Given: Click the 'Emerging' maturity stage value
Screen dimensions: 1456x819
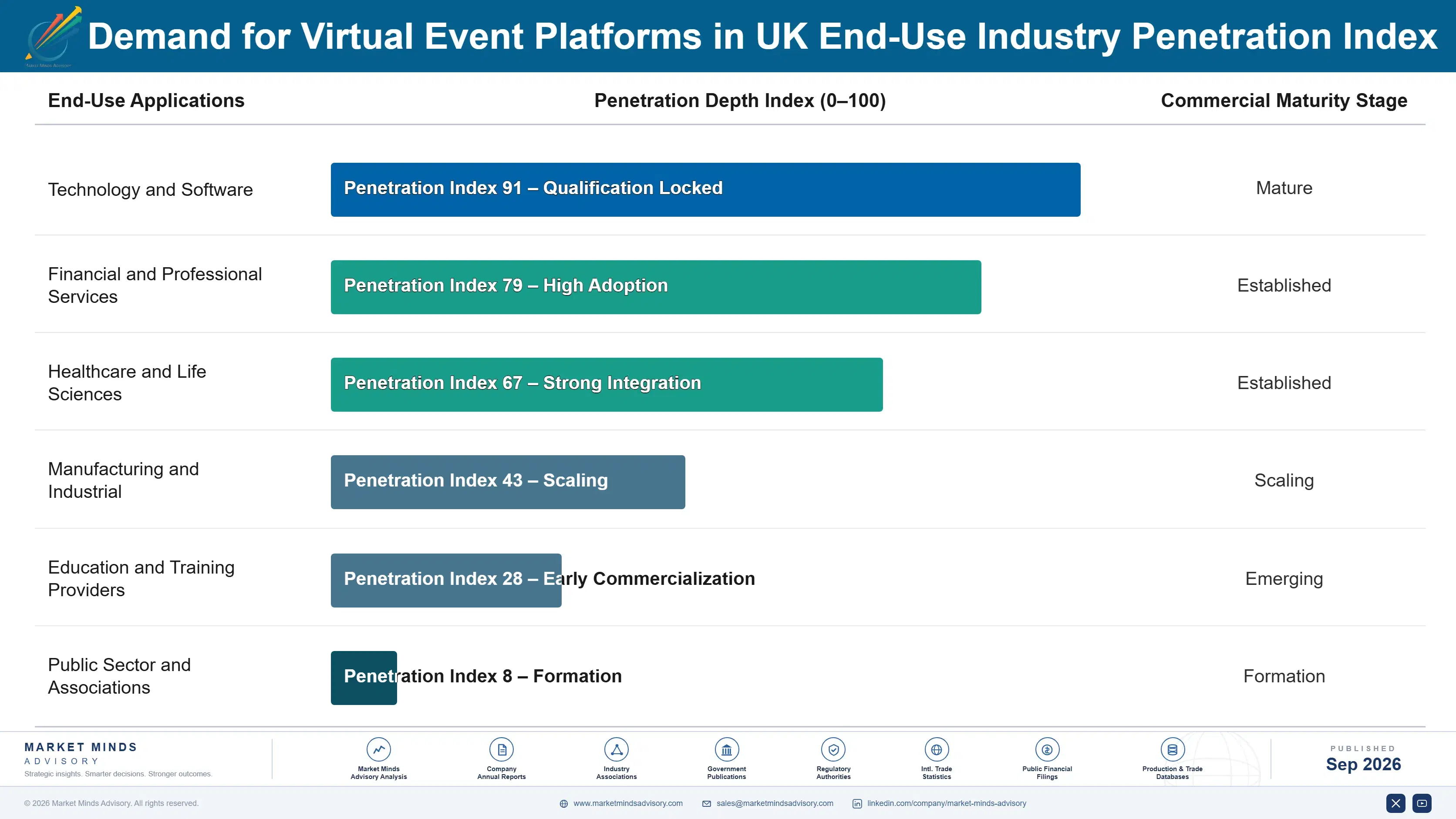Looking at the screenshot, I should click(1284, 579).
